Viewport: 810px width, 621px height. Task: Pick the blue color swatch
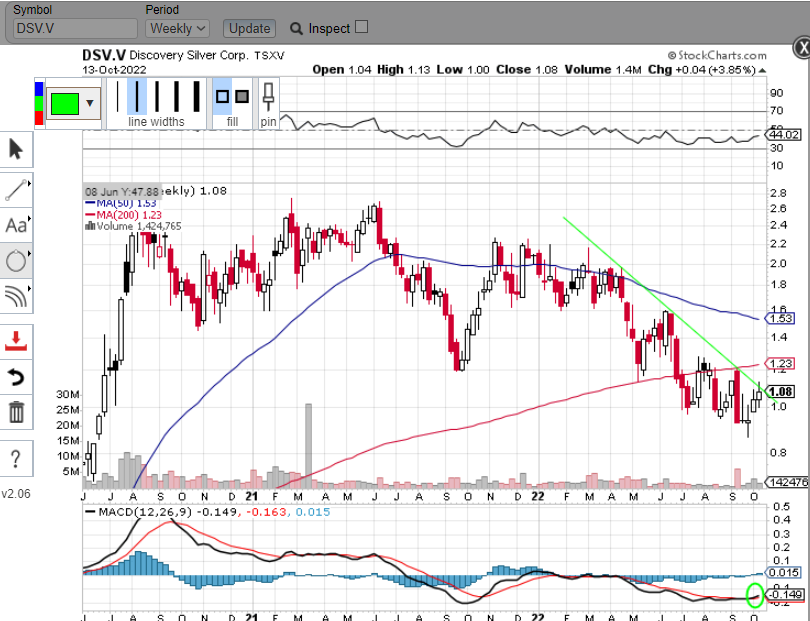[x=39, y=89]
